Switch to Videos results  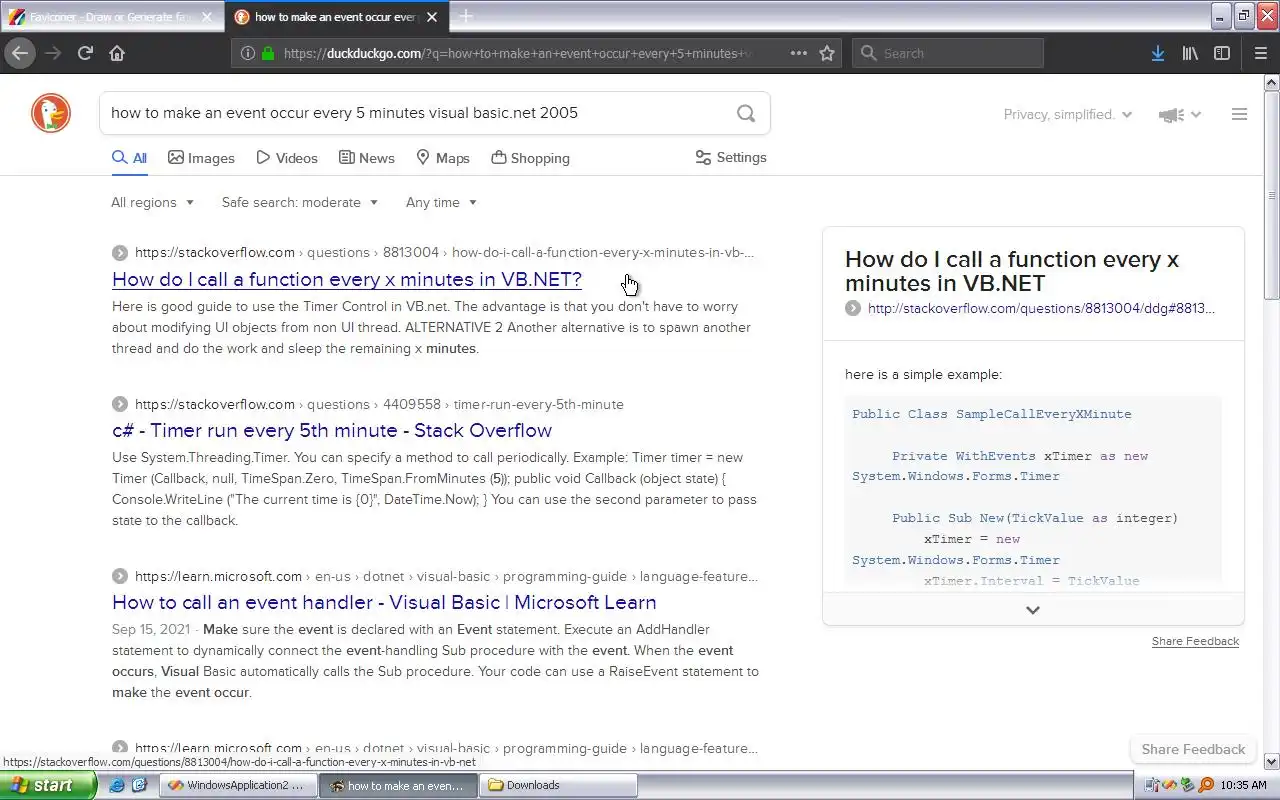[287, 158]
